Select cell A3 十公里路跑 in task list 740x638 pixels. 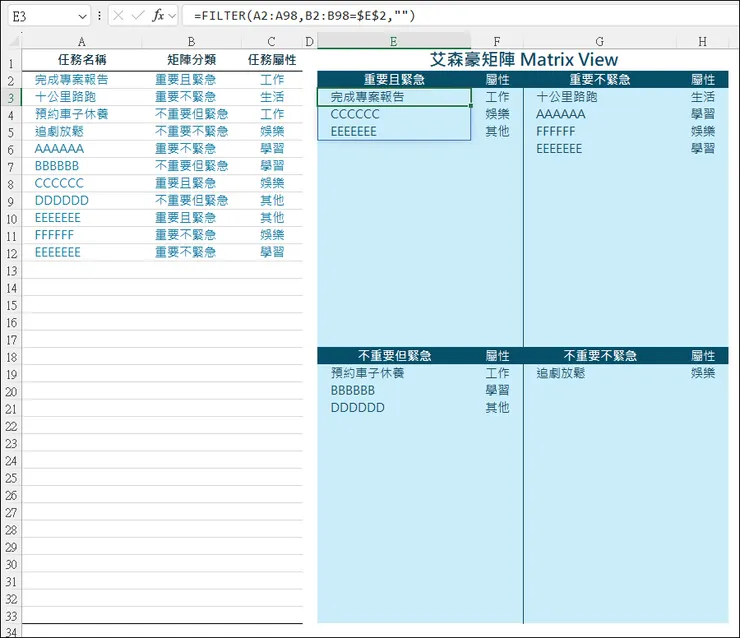82,97
